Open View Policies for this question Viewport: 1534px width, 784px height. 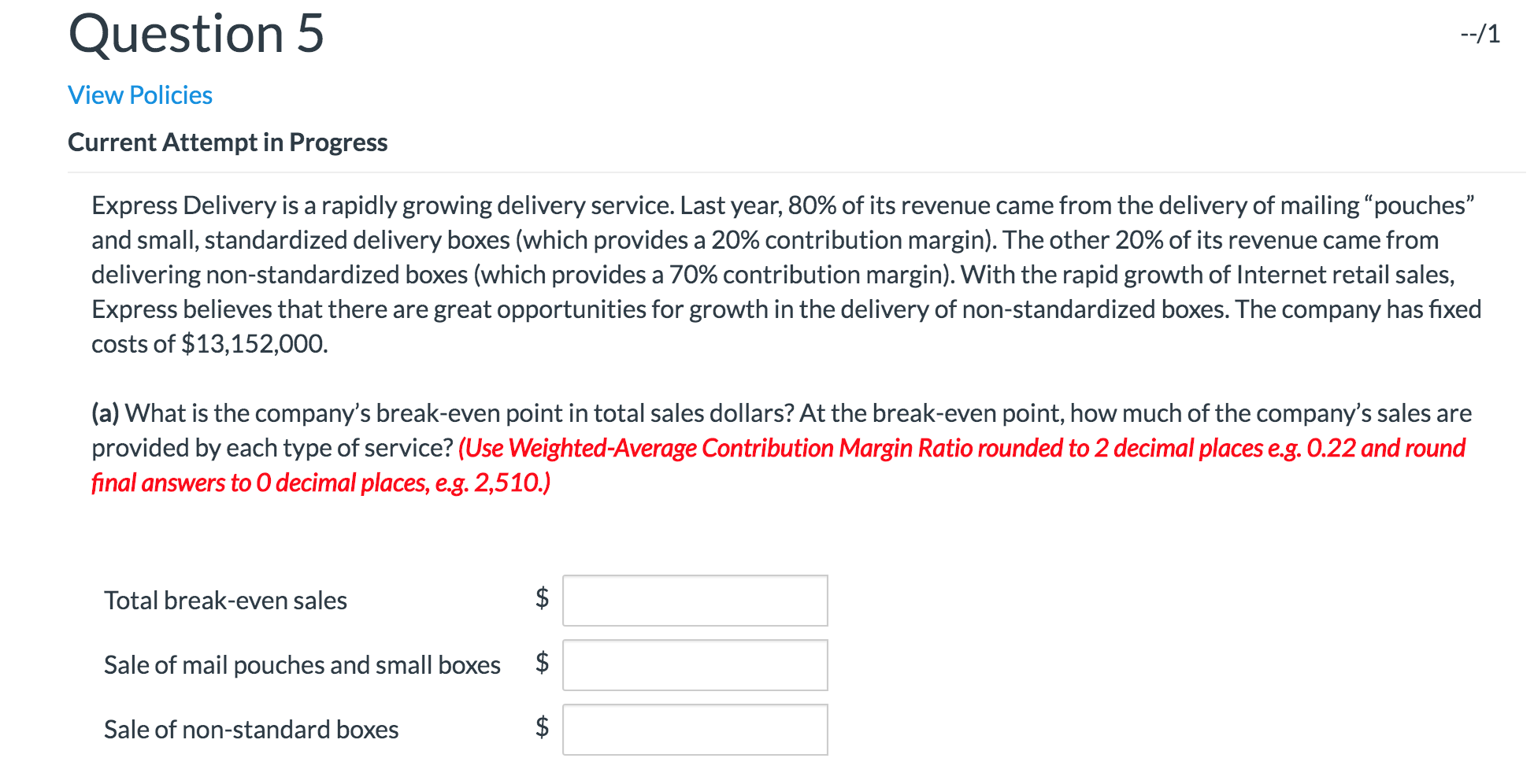[139, 94]
